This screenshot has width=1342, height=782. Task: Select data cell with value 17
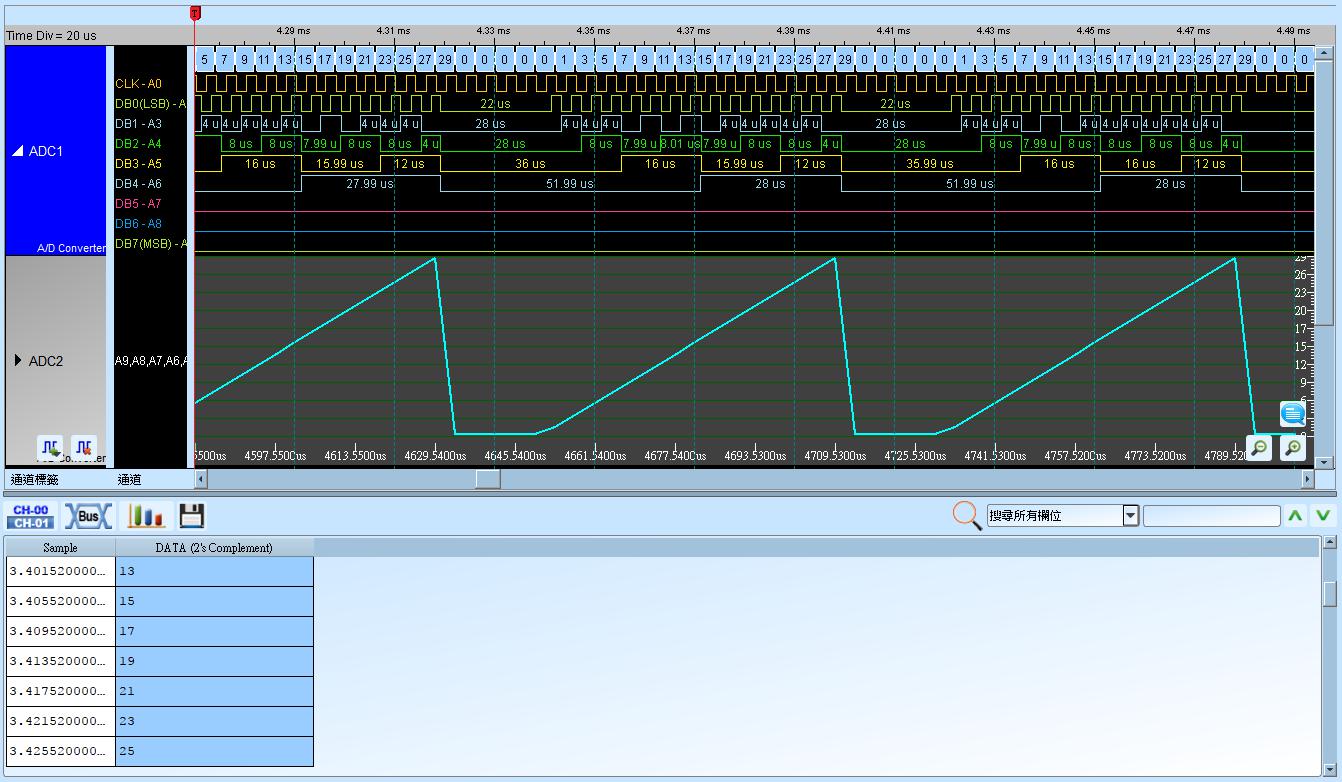coord(214,631)
